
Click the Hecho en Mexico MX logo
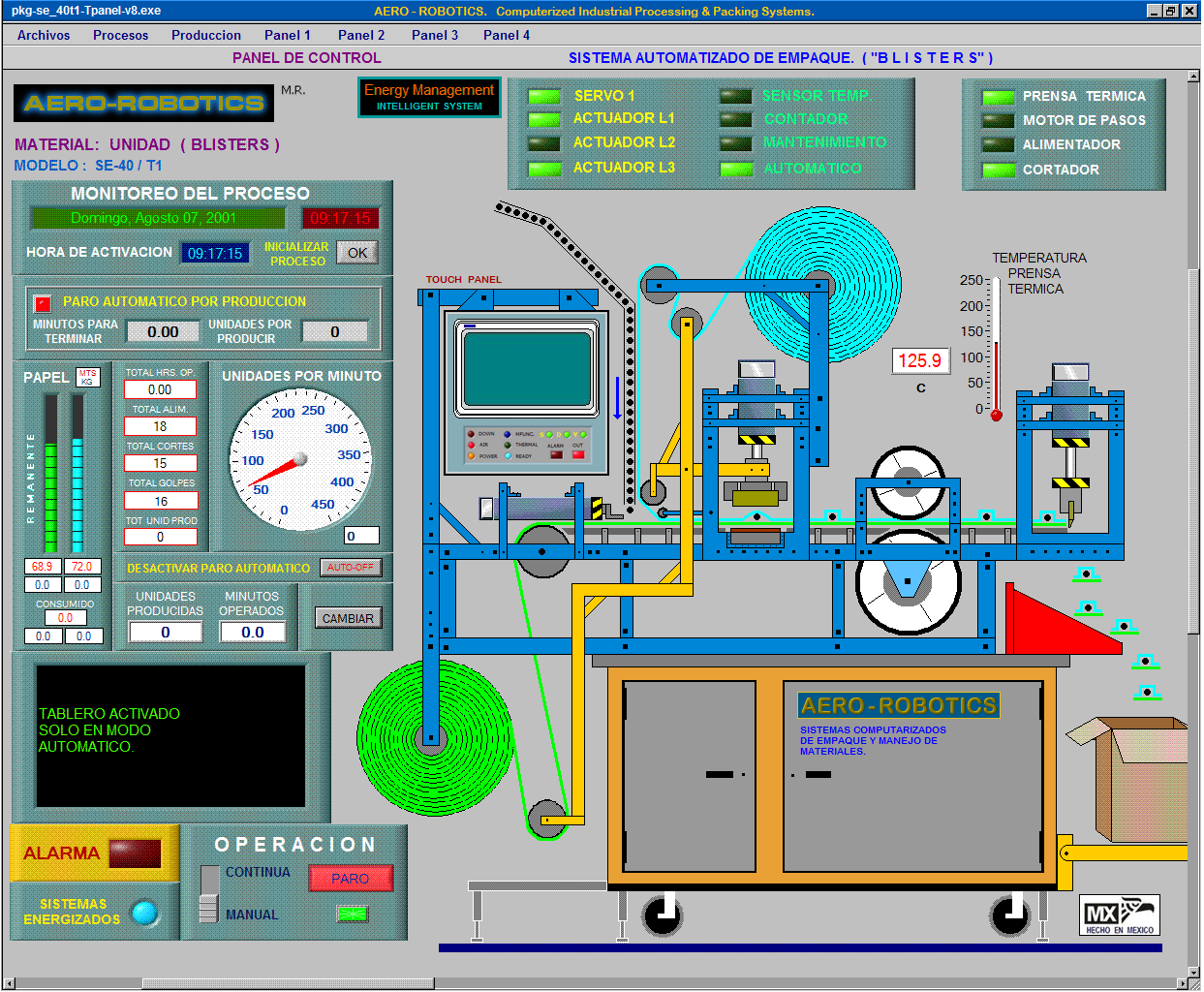pos(1120,914)
